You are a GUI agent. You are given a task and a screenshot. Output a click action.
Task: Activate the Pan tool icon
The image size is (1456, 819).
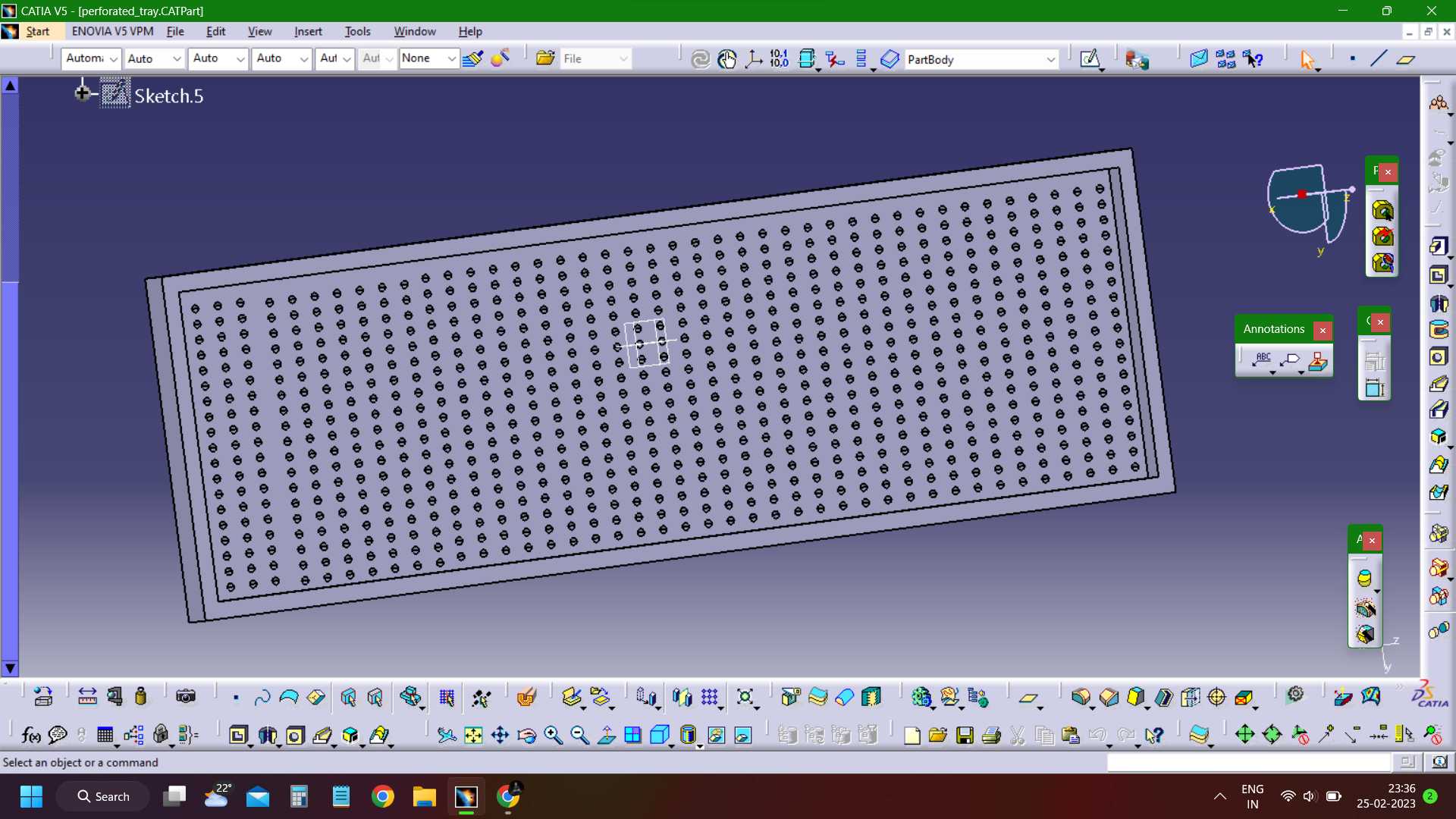[x=500, y=735]
